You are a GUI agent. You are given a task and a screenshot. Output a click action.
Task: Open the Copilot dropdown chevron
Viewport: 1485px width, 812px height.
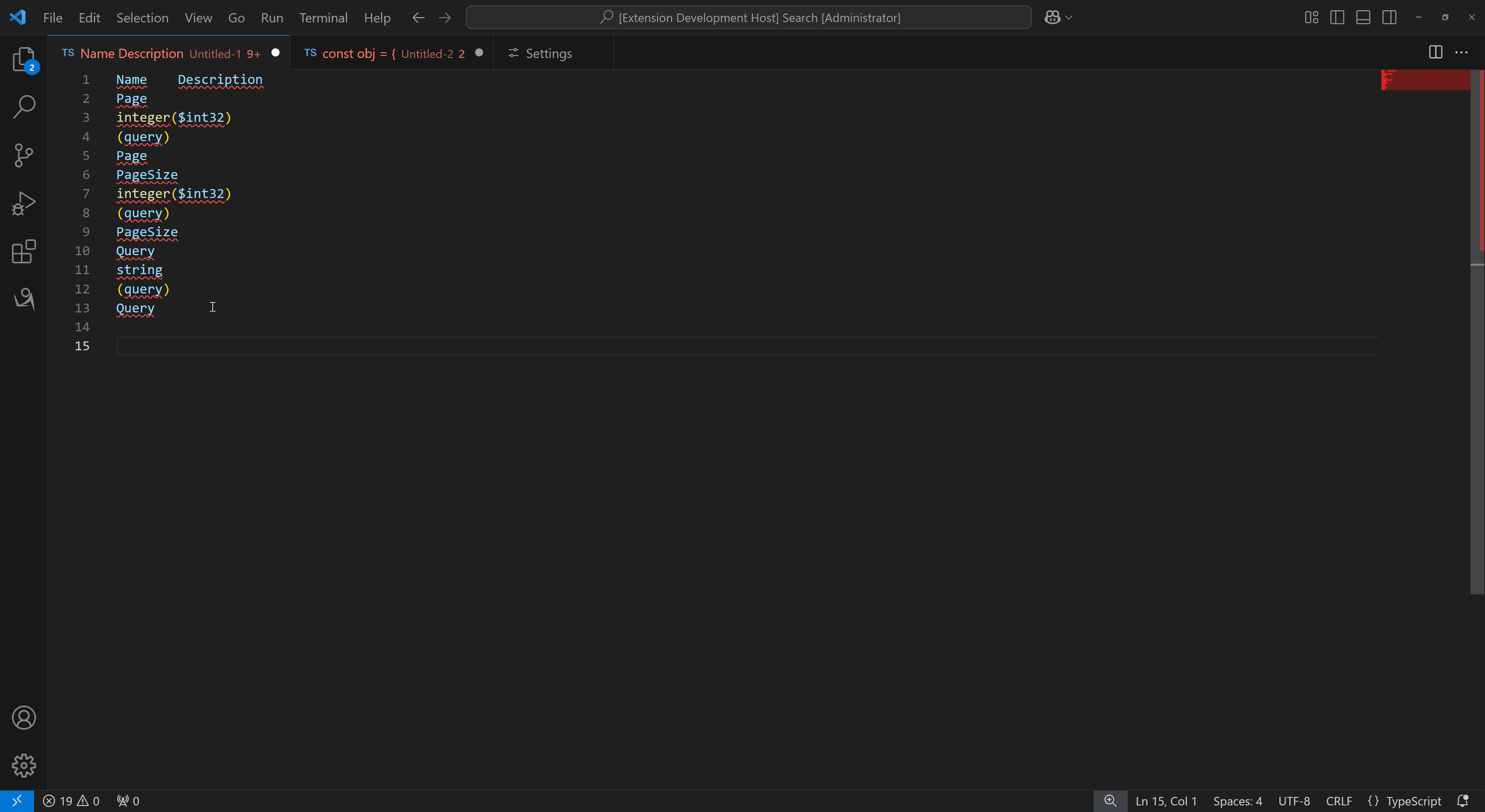1069,17
